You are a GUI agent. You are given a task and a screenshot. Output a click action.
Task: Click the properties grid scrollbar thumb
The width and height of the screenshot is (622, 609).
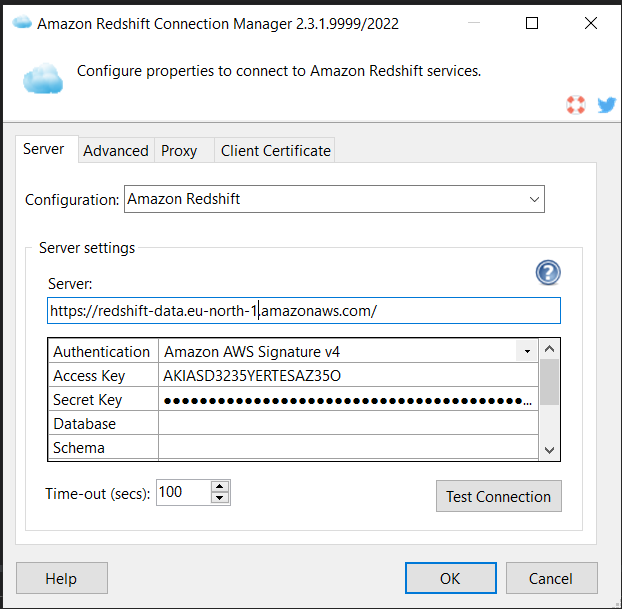pyautogui.click(x=549, y=382)
